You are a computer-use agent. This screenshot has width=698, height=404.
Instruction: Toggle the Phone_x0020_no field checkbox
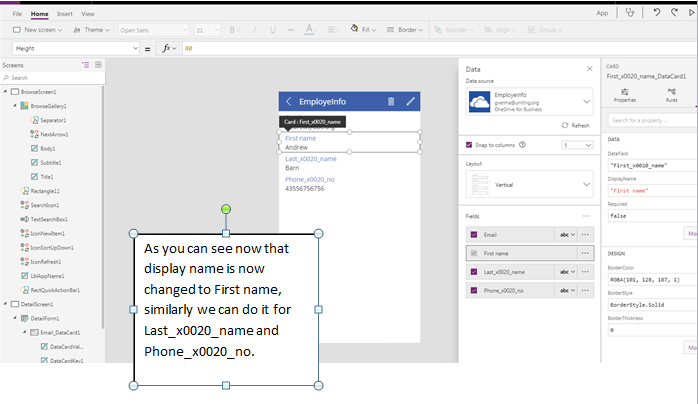tap(474, 291)
